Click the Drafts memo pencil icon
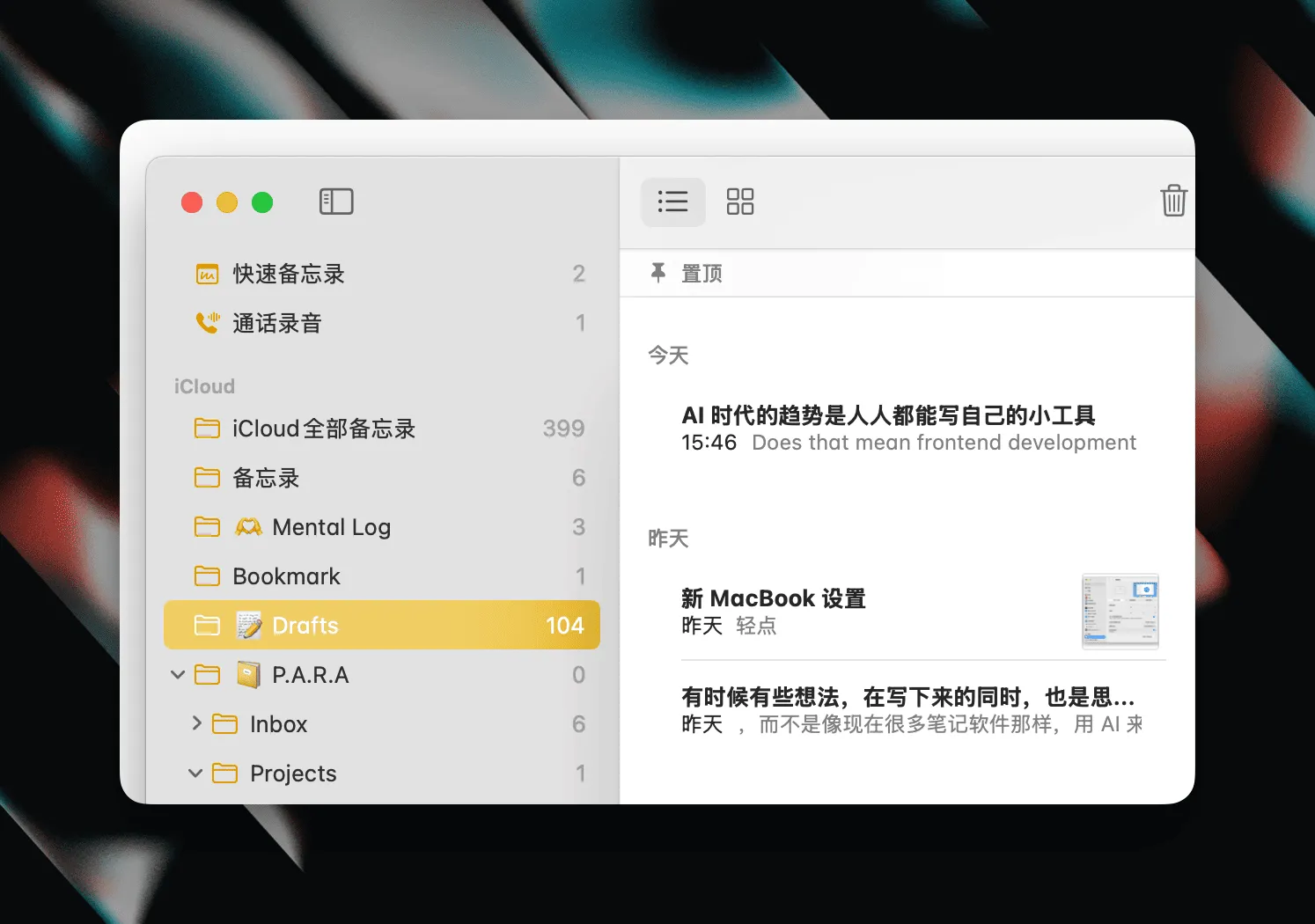 [249, 626]
